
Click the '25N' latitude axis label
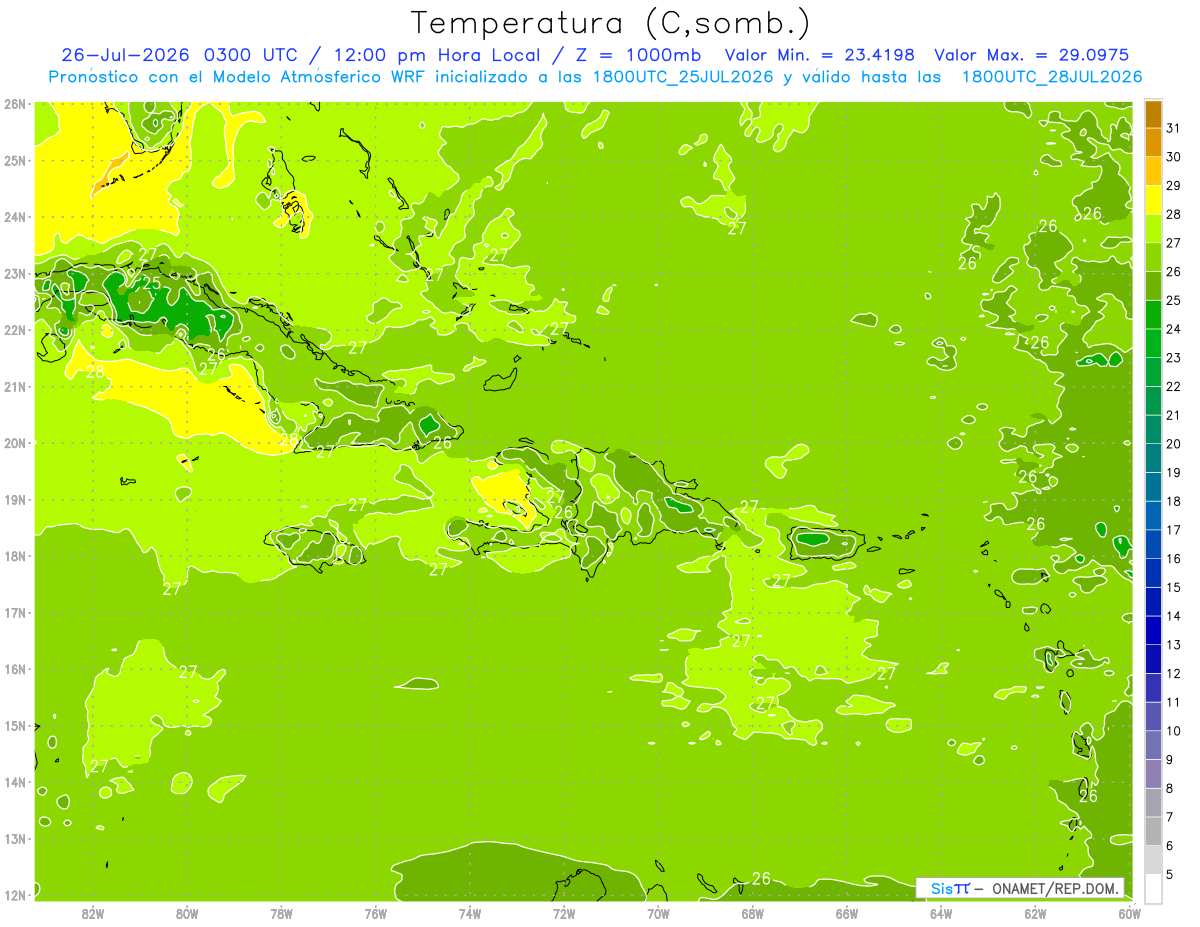click(x=14, y=161)
